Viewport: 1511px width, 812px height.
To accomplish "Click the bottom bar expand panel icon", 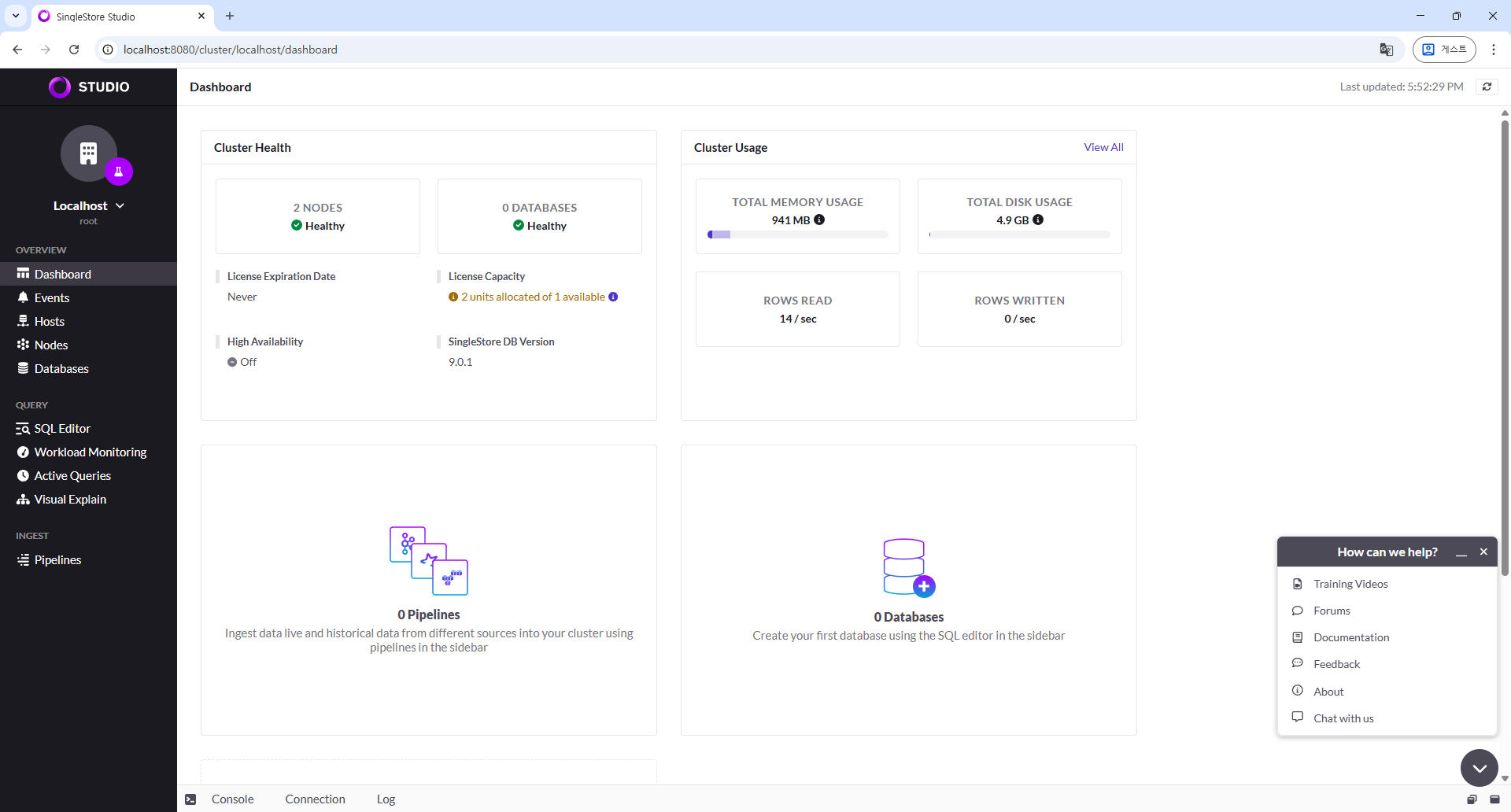I will tap(1494, 799).
